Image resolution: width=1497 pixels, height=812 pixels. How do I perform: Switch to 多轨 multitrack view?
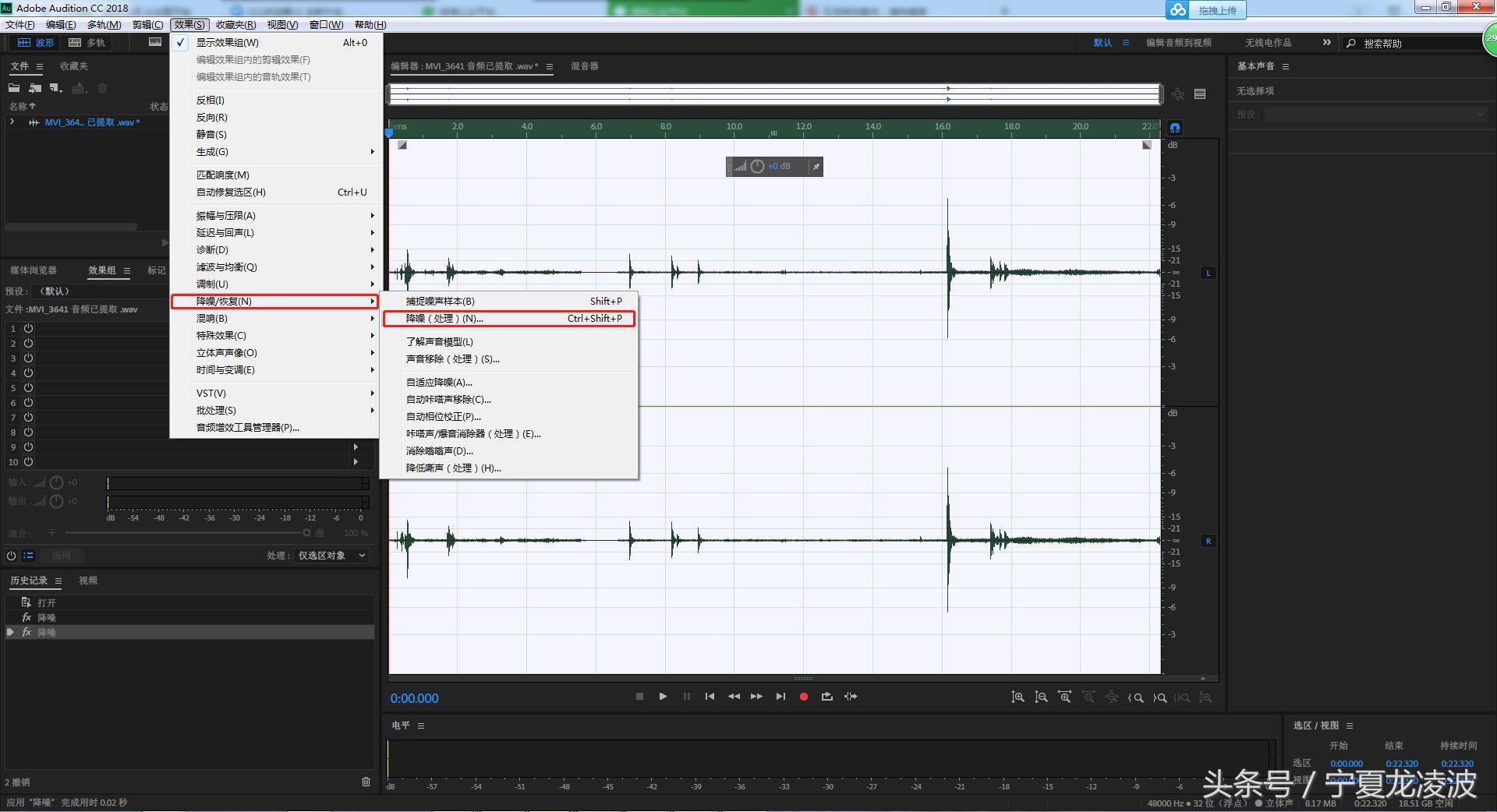[x=87, y=43]
